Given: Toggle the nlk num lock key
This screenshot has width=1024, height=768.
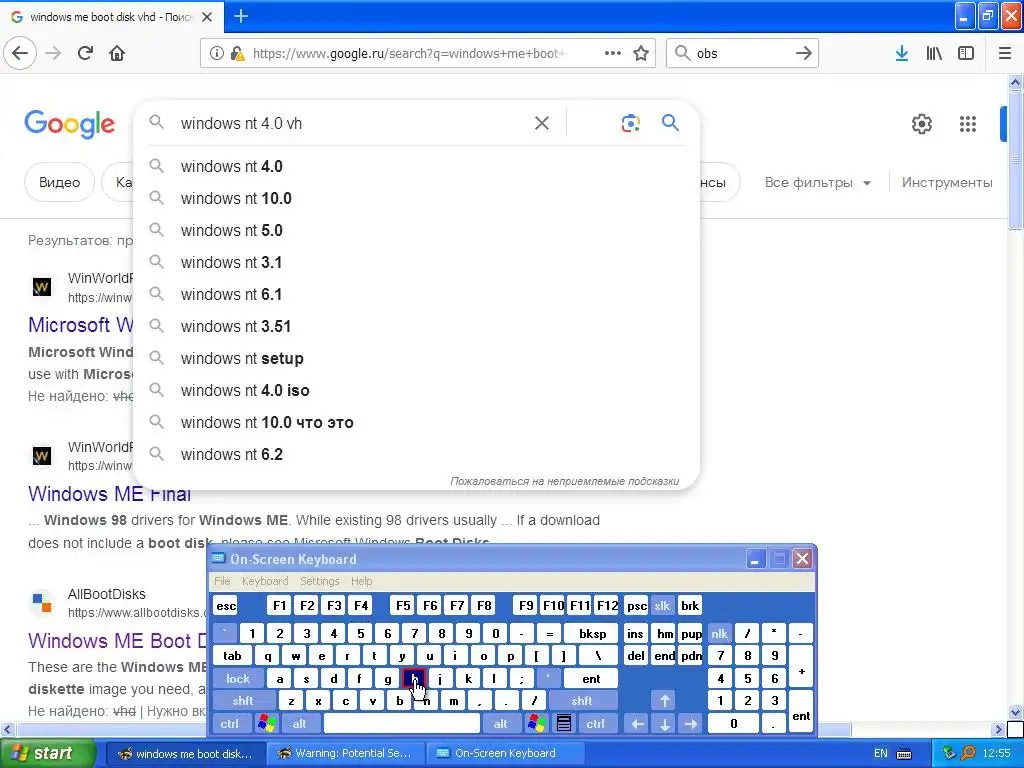Looking at the screenshot, I should tap(720, 633).
